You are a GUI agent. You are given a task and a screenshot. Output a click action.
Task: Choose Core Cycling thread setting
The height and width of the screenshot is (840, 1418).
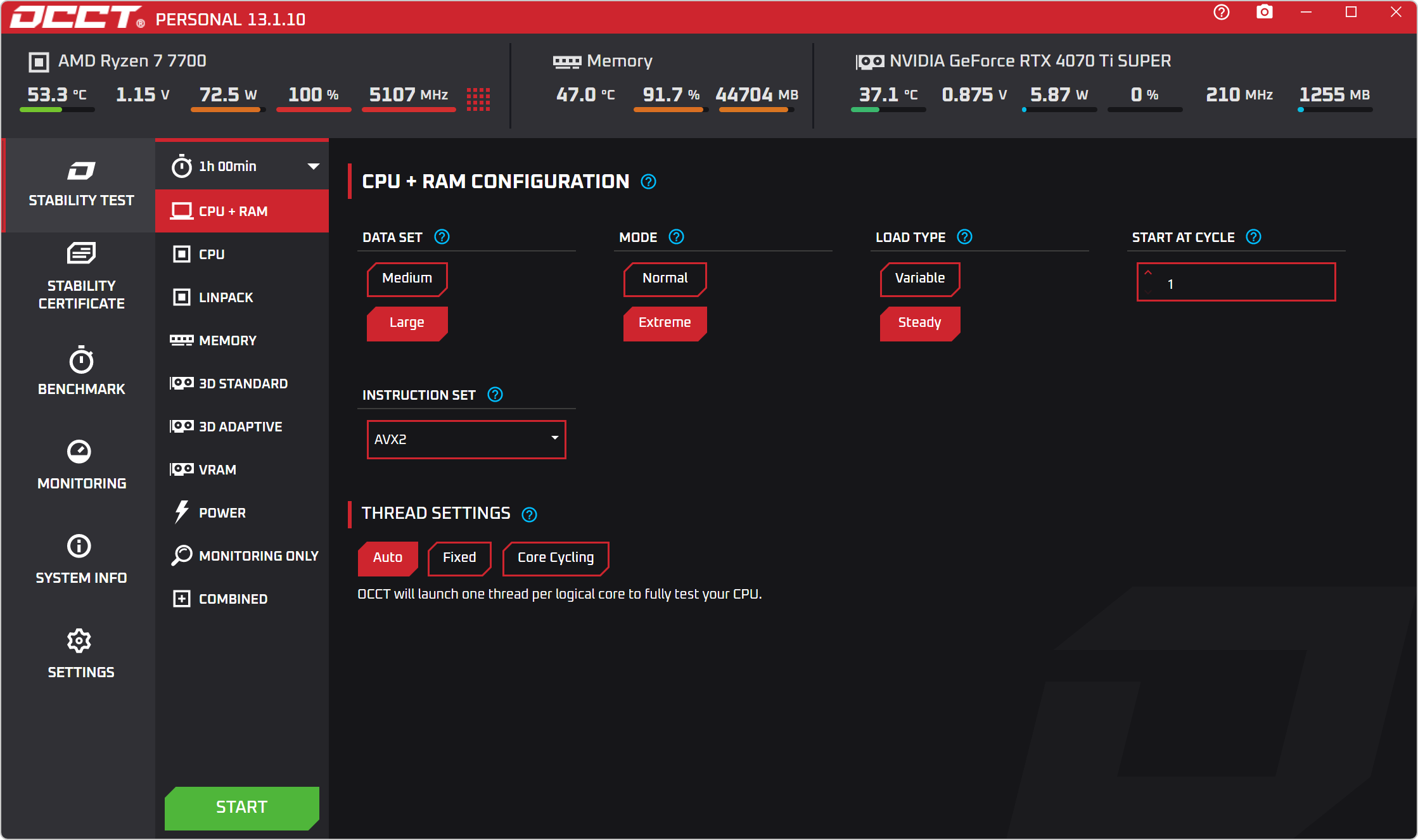click(555, 558)
